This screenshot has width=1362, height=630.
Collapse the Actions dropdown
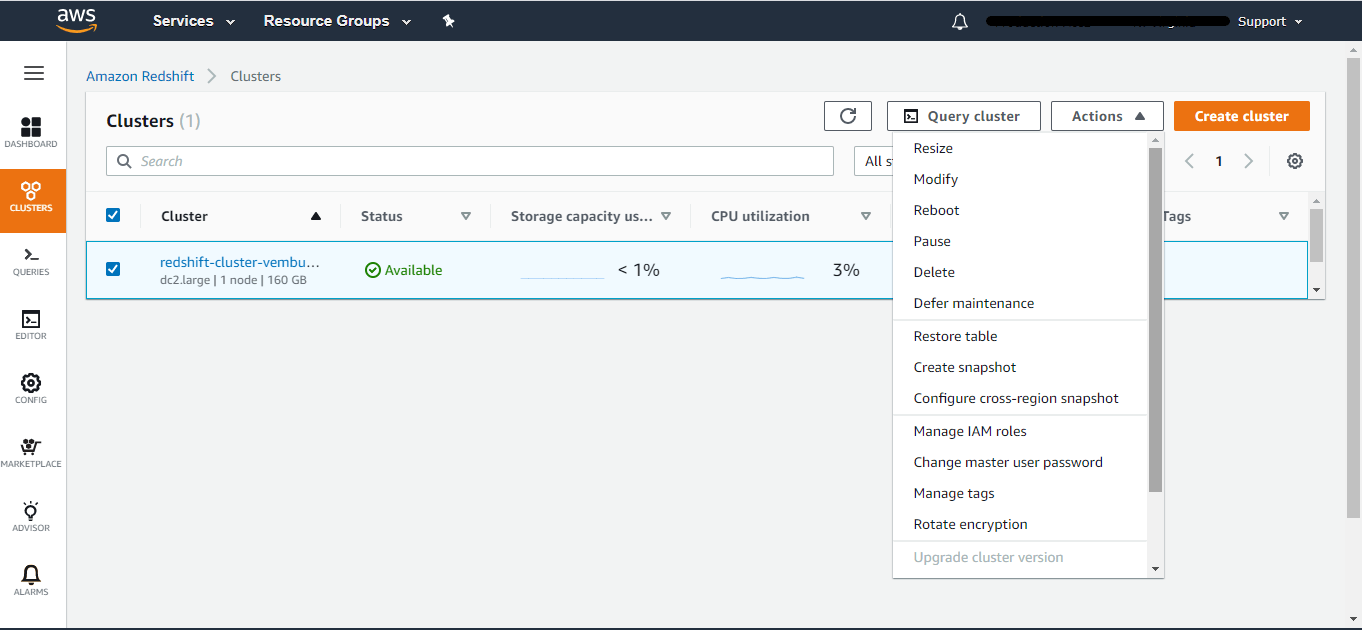(x=1107, y=116)
